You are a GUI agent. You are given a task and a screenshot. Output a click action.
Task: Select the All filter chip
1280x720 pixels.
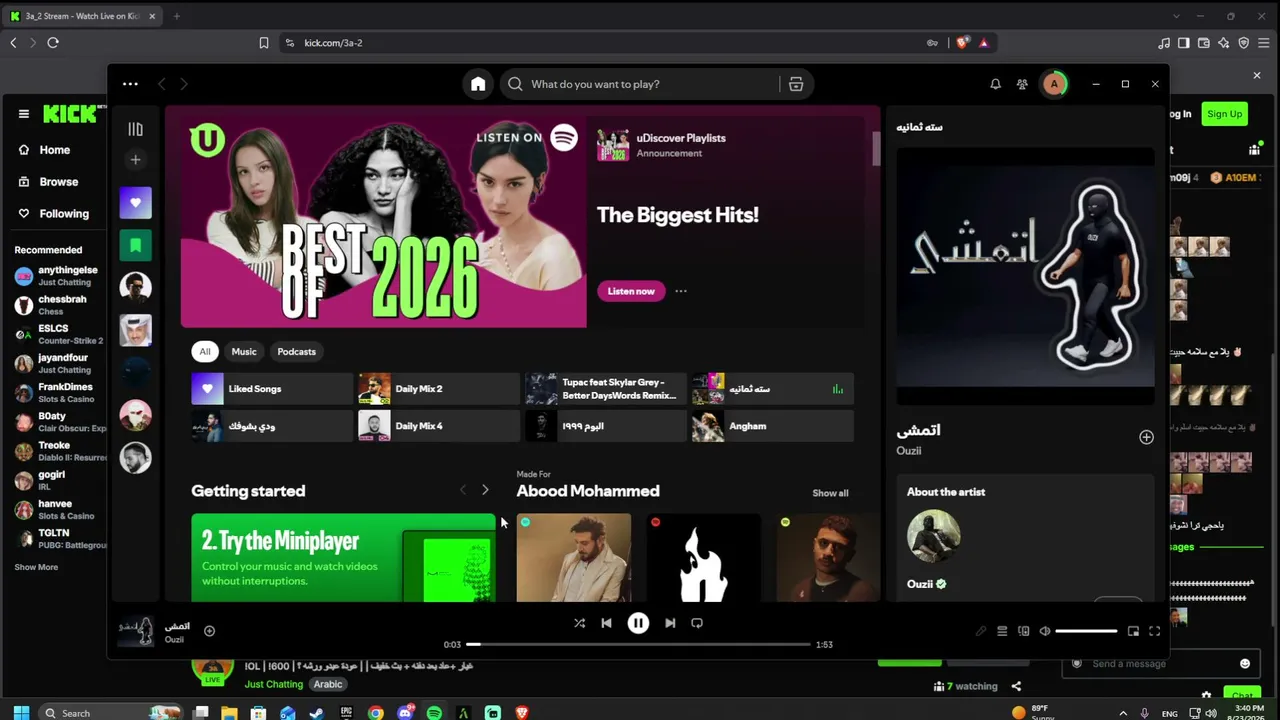pyautogui.click(x=205, y=351)
